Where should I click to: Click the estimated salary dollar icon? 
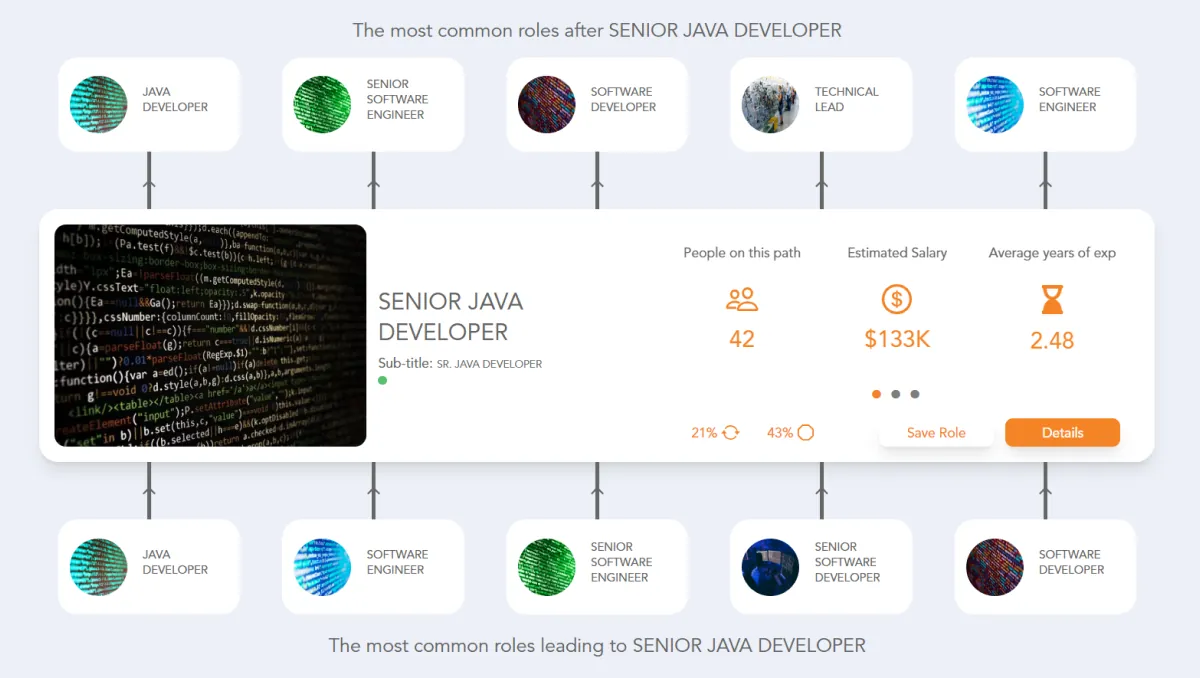(896, 299)
